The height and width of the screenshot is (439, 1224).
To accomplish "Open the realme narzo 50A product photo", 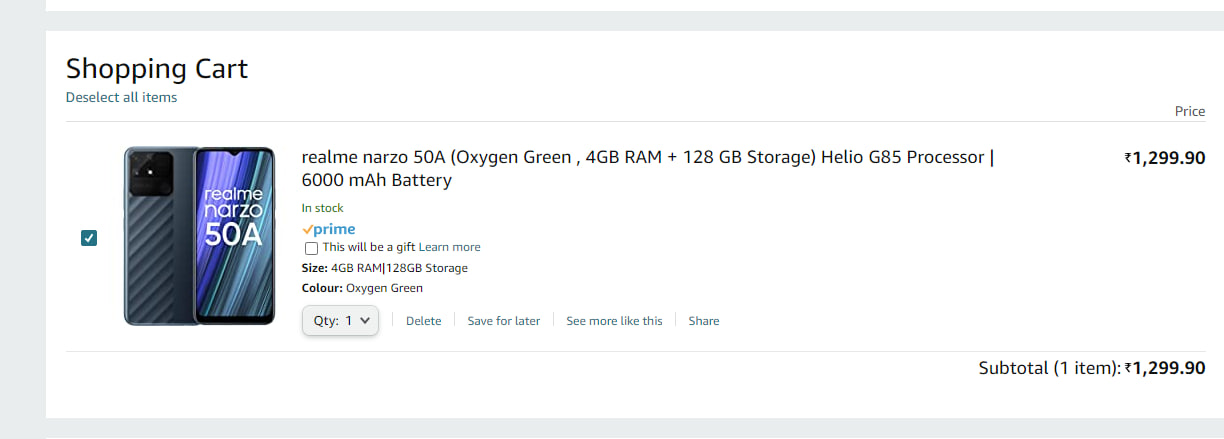I will [x=199, y=236].
